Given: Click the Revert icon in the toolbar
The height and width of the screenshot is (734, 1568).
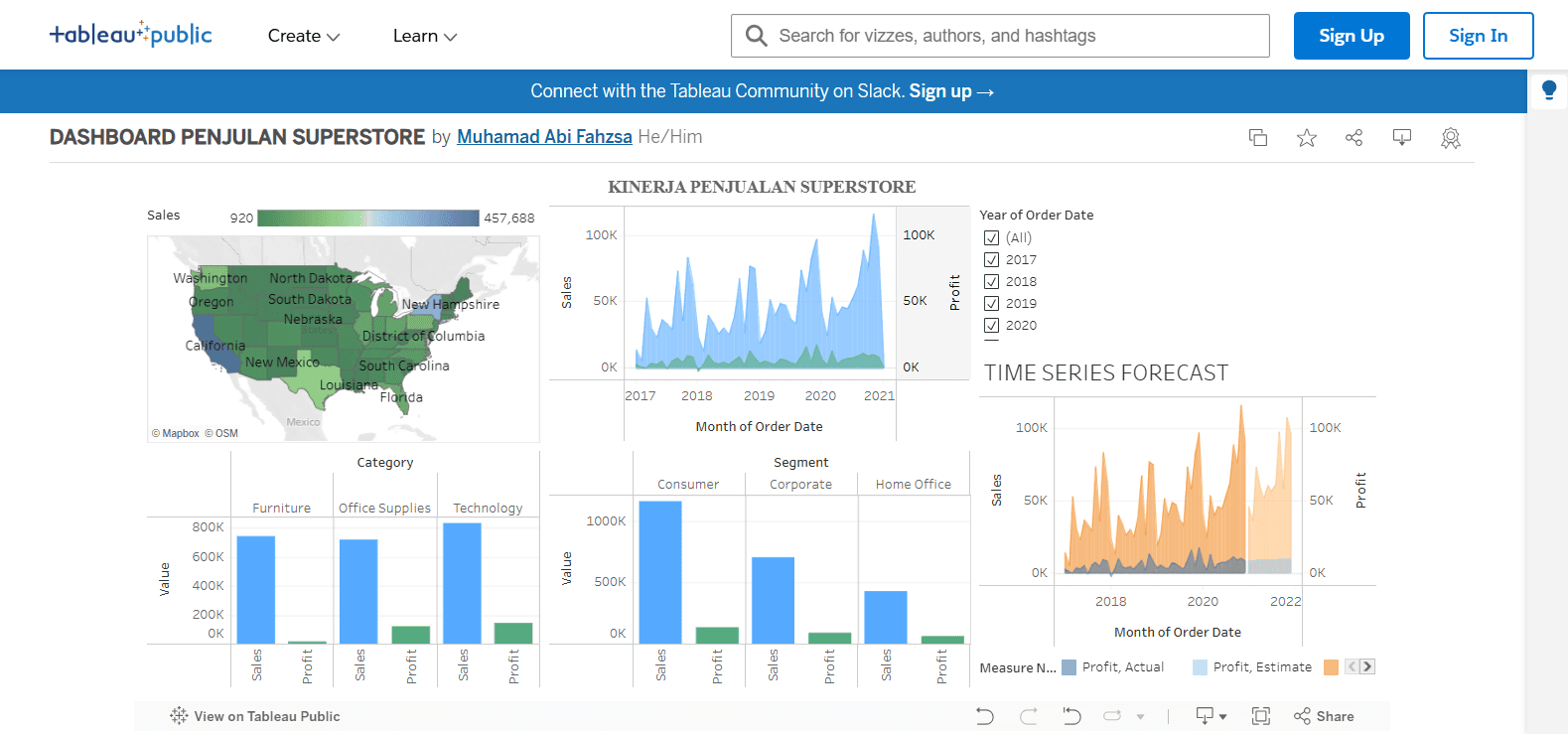Looking at the screenshot, I should (x=1071, y=716).
